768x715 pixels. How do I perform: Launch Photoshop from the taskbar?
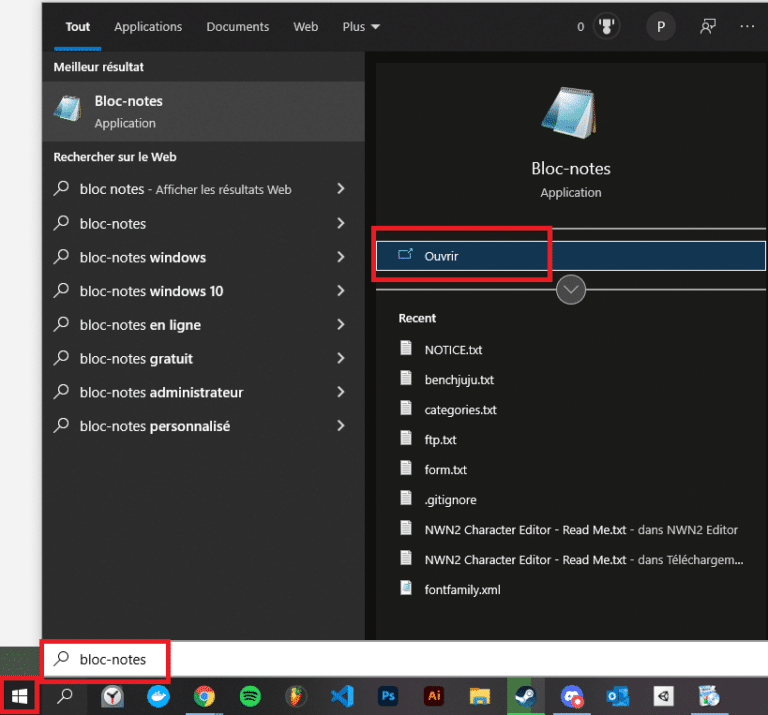tap(388, 696)
